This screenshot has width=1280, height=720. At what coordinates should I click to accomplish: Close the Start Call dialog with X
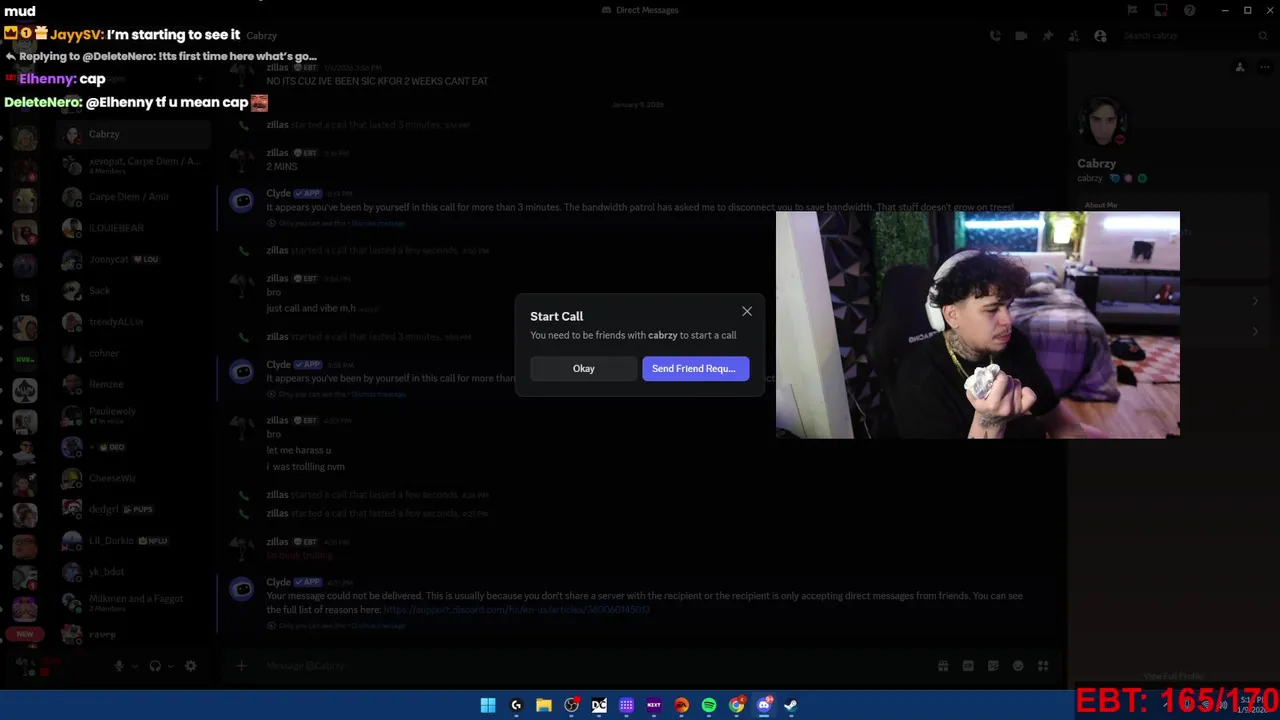(x=746, y=312)
